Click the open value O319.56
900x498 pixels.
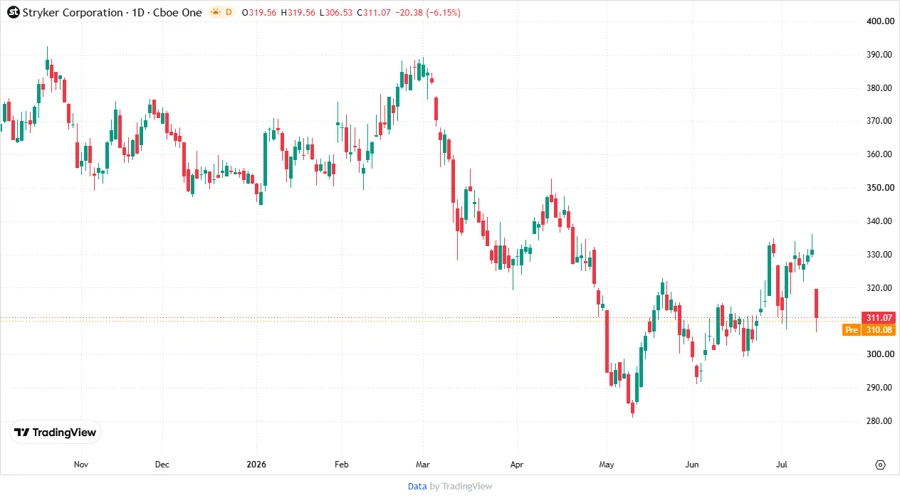[x=259, y=12]
